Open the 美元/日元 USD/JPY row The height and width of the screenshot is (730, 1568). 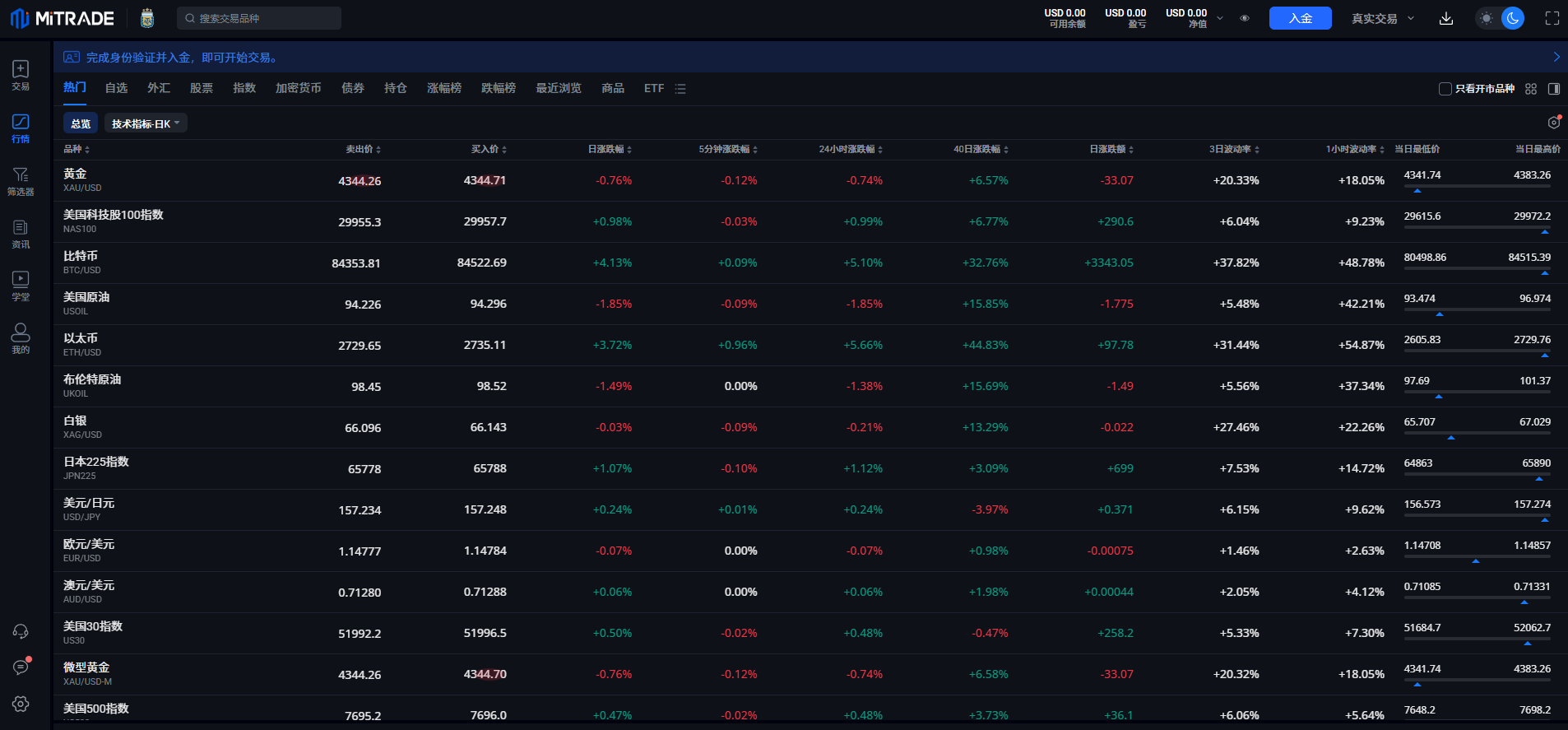[810, 510]
